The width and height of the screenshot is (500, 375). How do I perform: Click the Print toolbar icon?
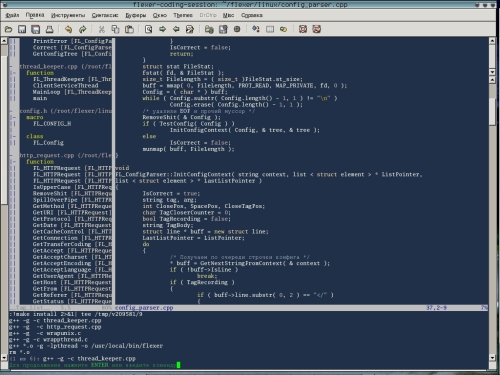tap(49, 29)
